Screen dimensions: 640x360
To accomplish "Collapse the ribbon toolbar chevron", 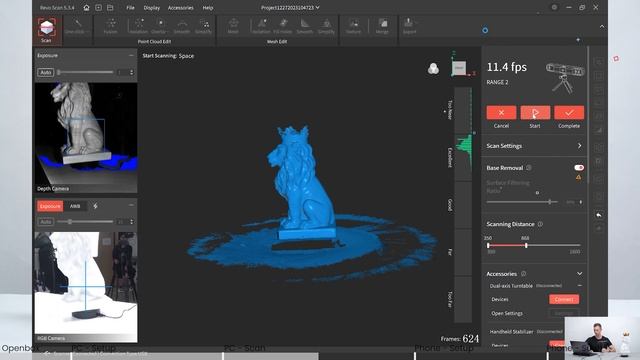I will click(x=602, y=27).
